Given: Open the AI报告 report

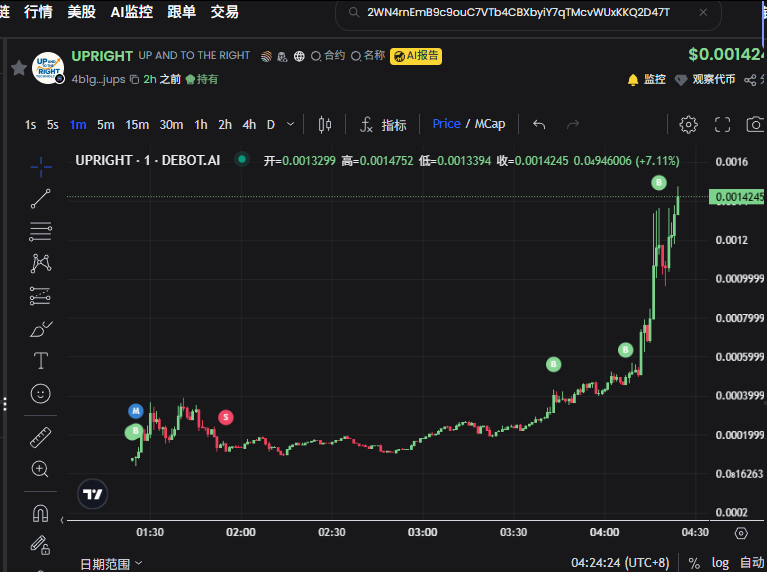Looking at the screenshot, I should (416, 56).
